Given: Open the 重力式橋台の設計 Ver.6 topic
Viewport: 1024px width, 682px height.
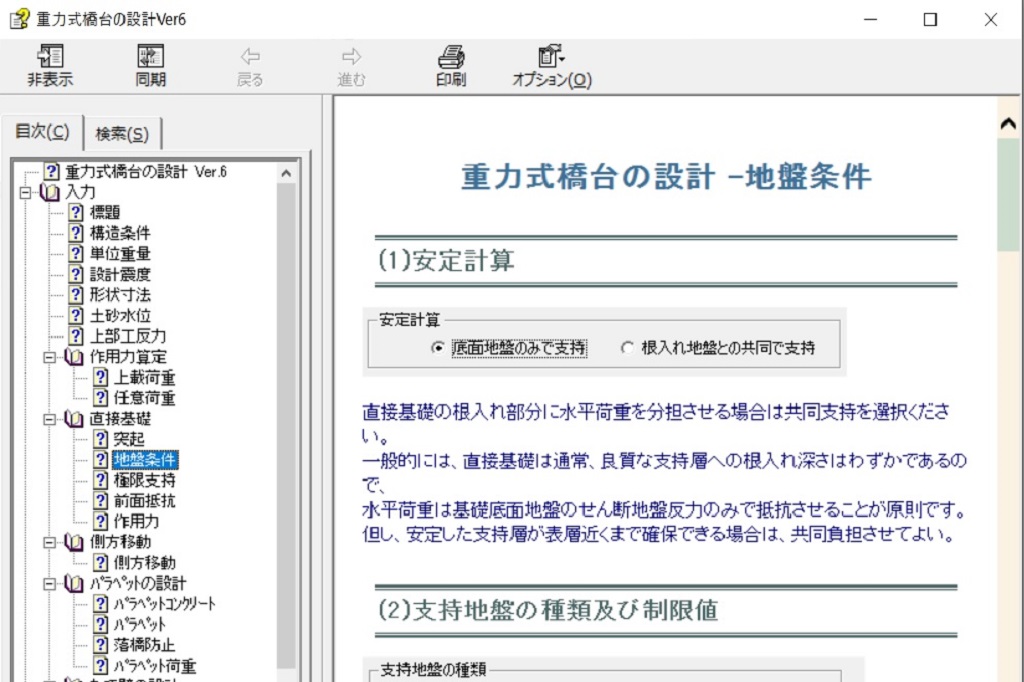Looking at the screenshot, I should 146,172.
